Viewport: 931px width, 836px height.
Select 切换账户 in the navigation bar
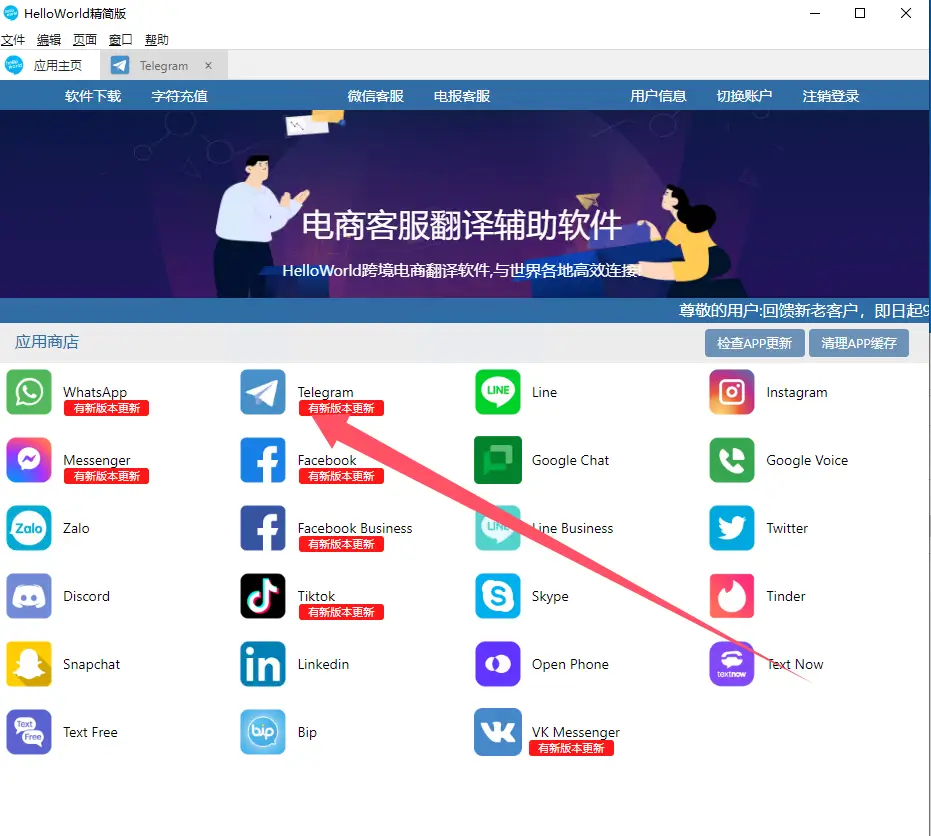(745, 96)
